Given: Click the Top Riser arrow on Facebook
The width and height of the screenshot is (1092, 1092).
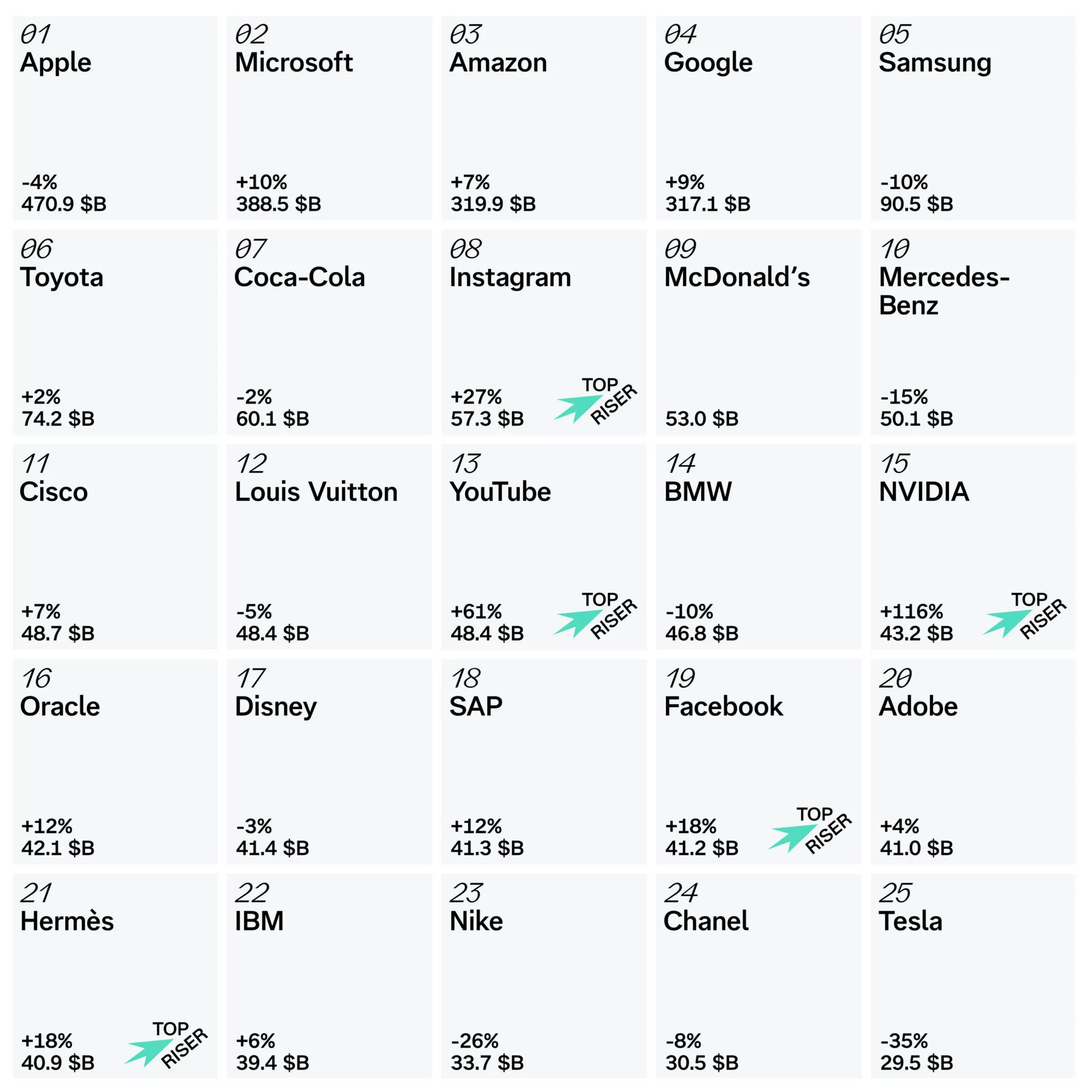Looking at the screenshot, I should pos(791,837).
